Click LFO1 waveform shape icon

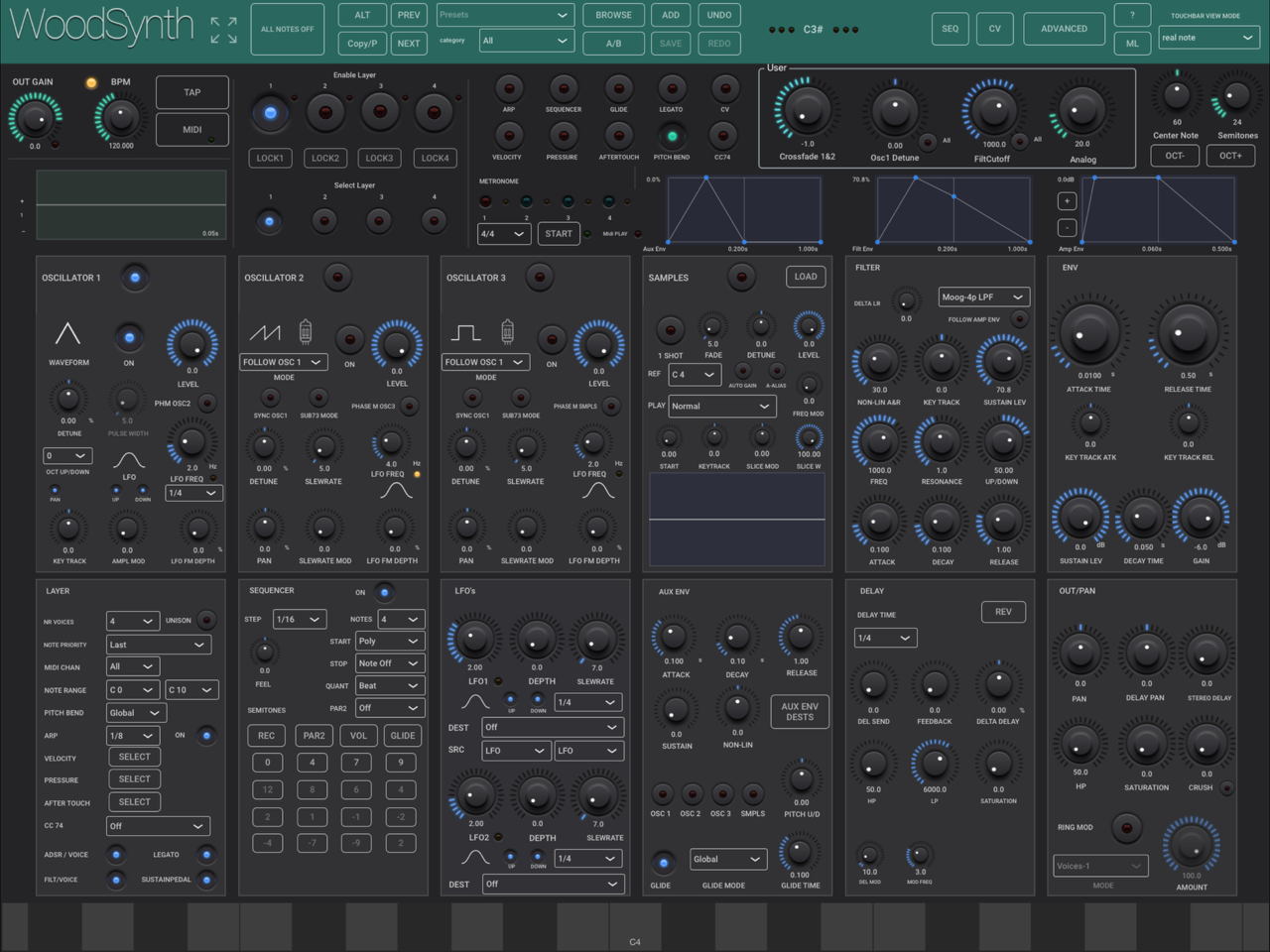coord(476,701)
